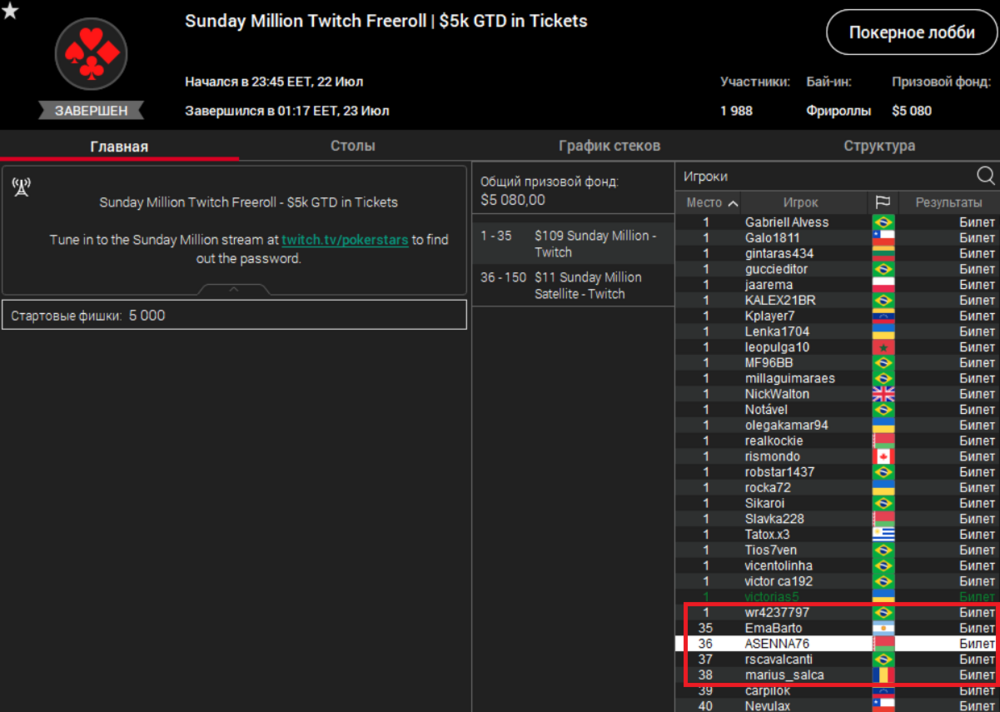This screenshot has width=1000, height=712.
Task: Click Venezuela flag beside Kplayer7
Action: click(883, 316)
